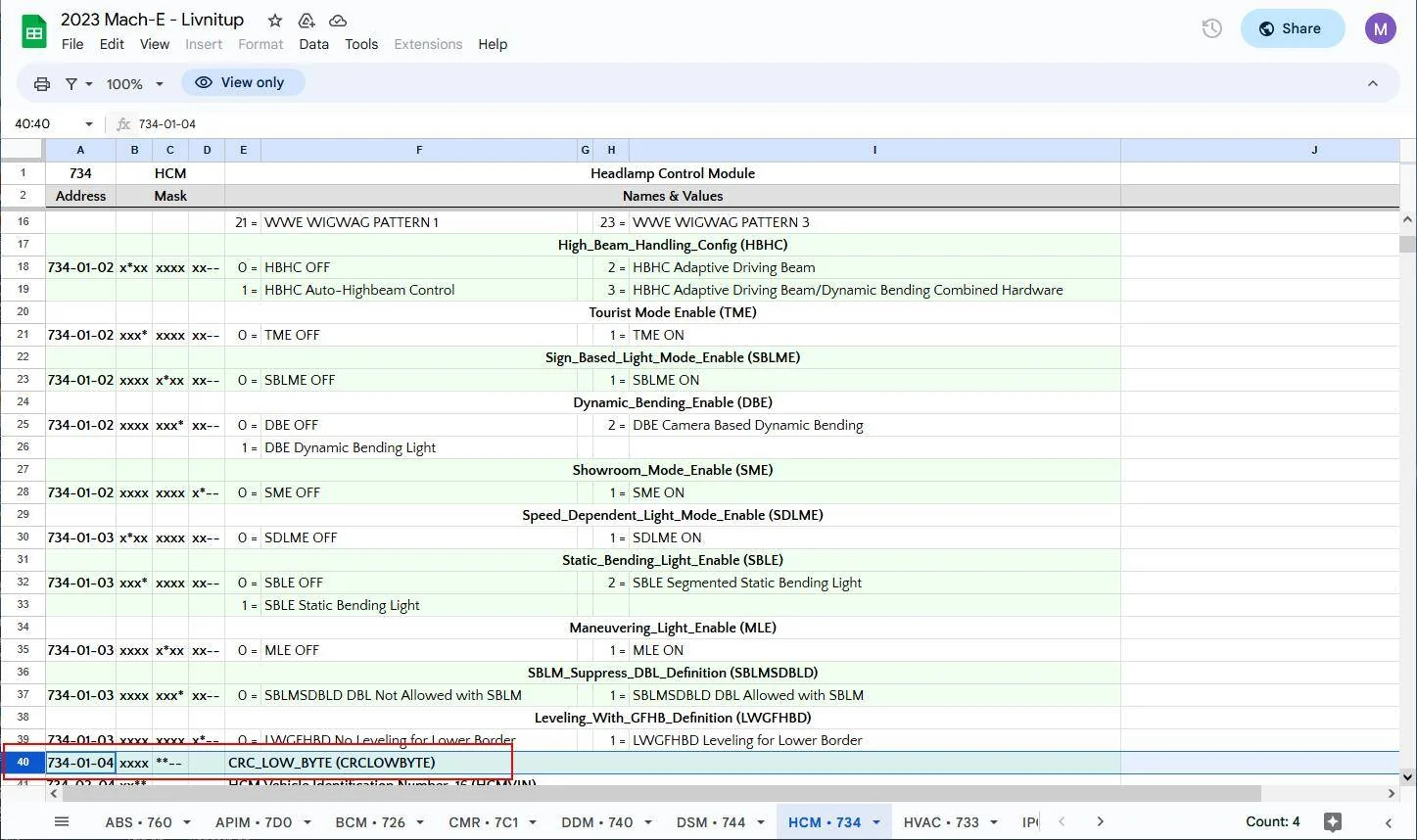This screenshot has height=840, width=1417.
Task: Open the HCM • 734 tab dropdown arrow
Action: pyautogui.click(x=876, y=822)
